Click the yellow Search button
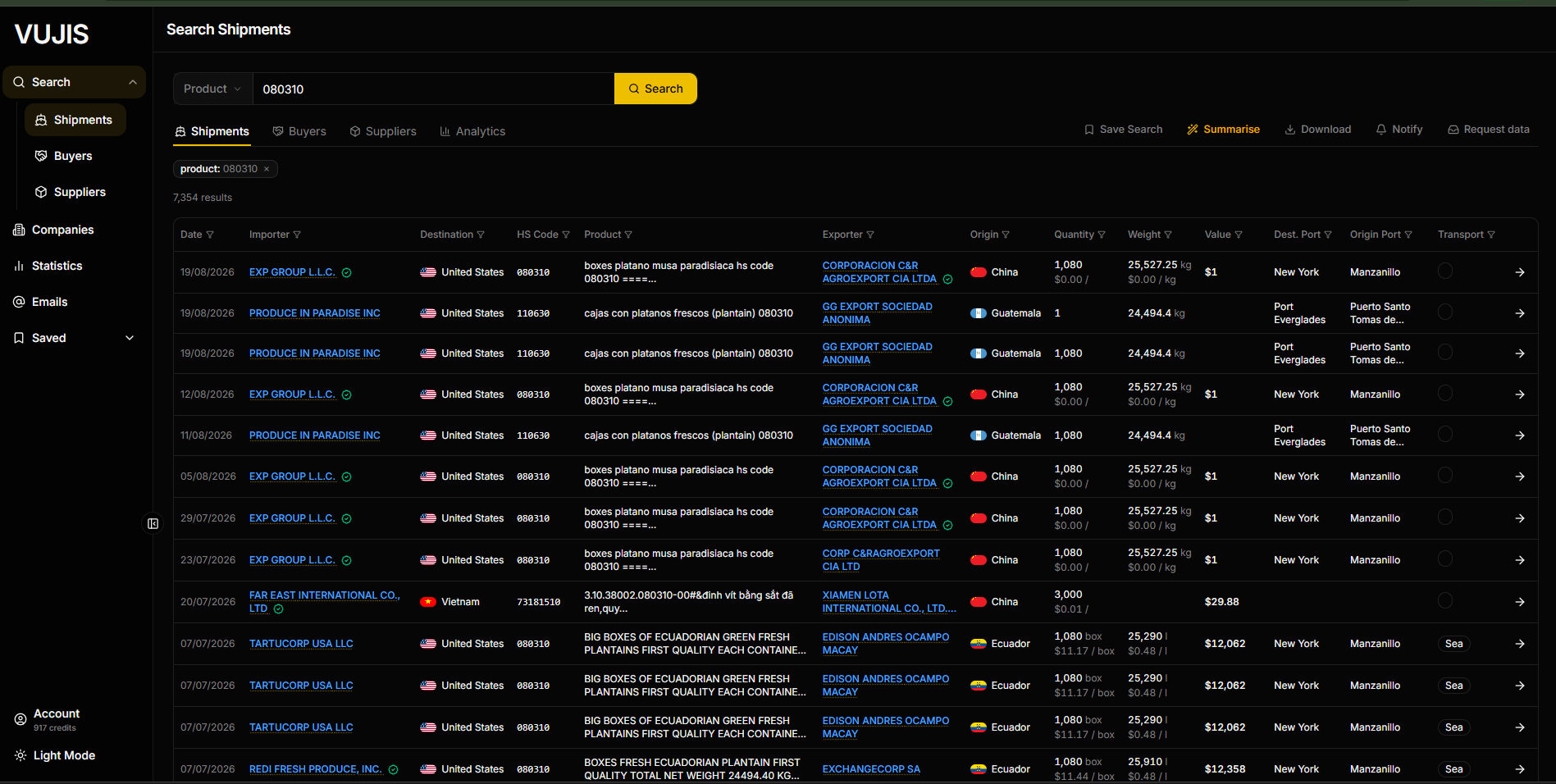The image size is (1556, 784). pos(655,89)
